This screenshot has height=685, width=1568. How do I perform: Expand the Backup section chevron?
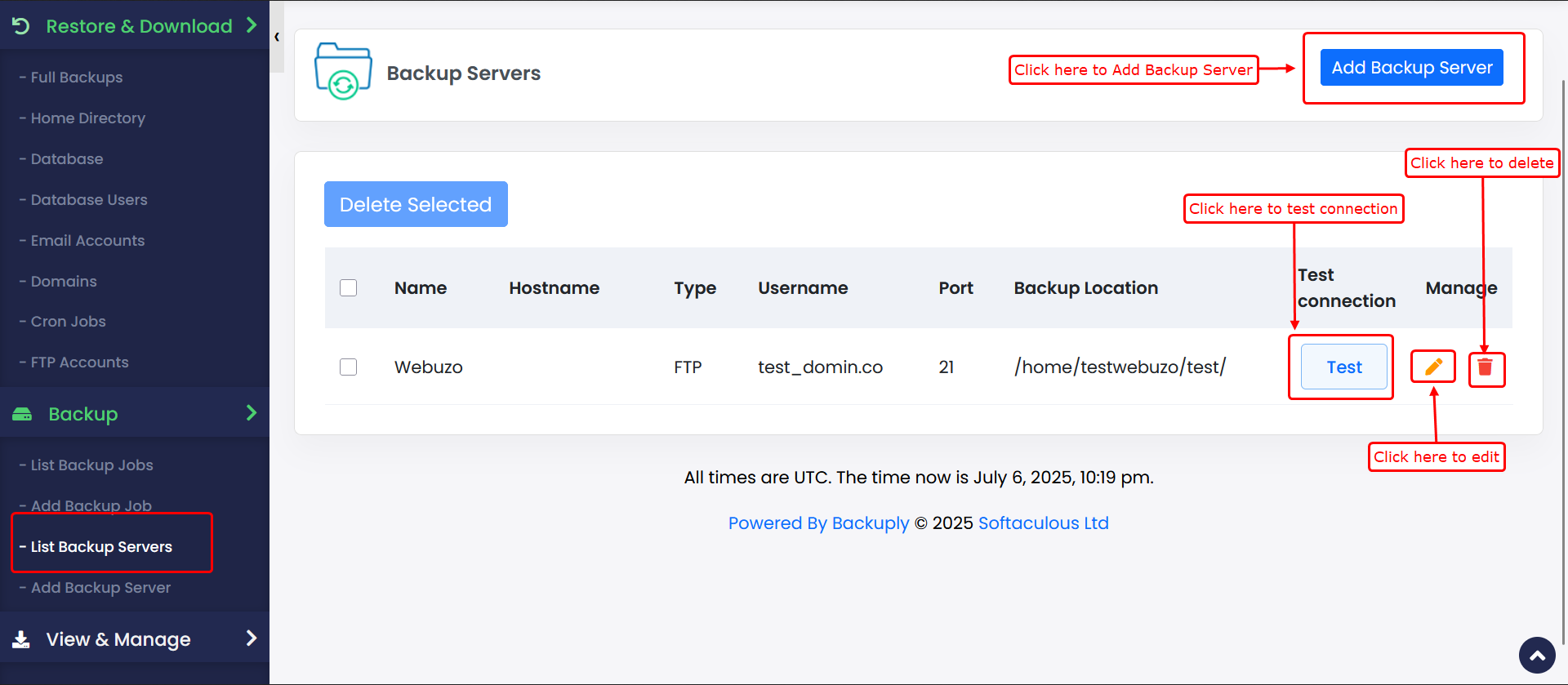252,413
